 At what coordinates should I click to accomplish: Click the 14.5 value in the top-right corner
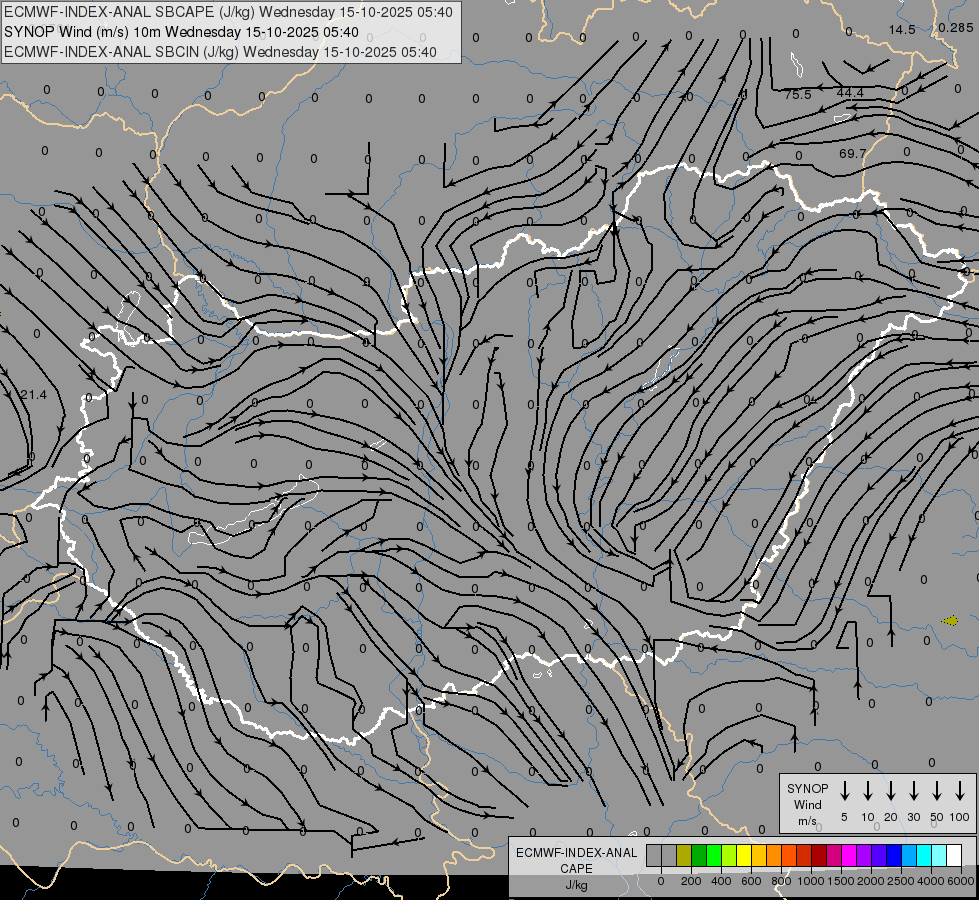[902, 29]
